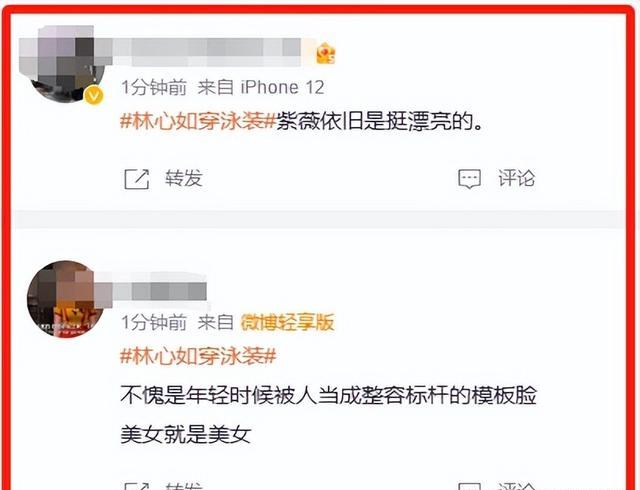This screenshot has width=640, height=490.
Task: Click the crown membership badge beside first username
Action: pos(326,53)
